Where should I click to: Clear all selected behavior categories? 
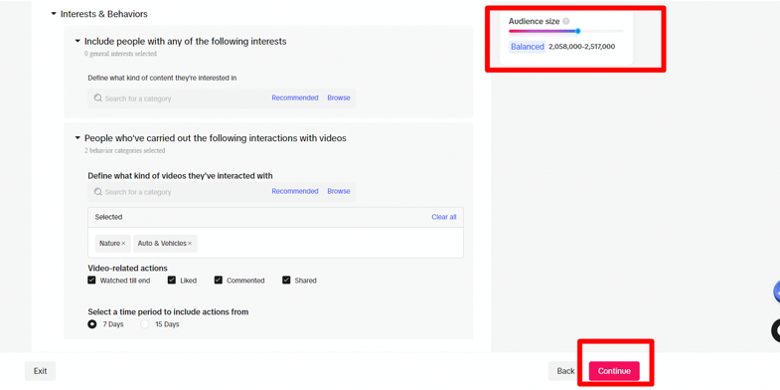(x=444, y=217)
